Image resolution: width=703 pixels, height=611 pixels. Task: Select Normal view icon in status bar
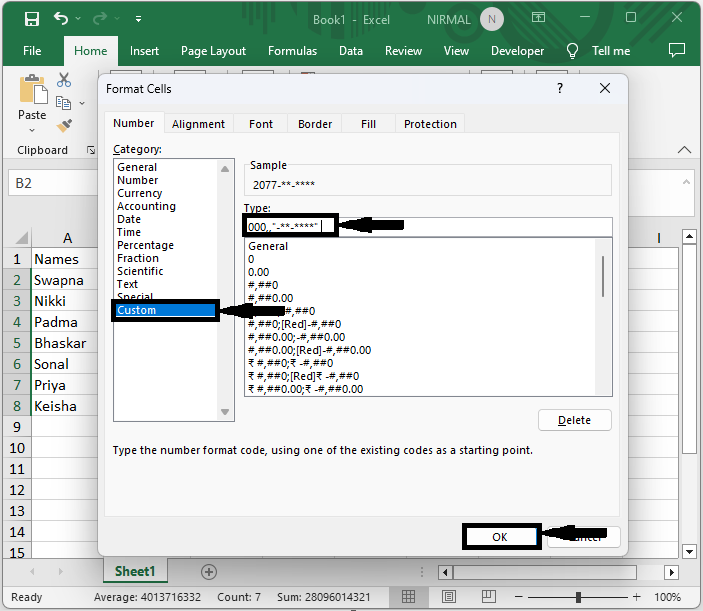click(x=408, y=597)
